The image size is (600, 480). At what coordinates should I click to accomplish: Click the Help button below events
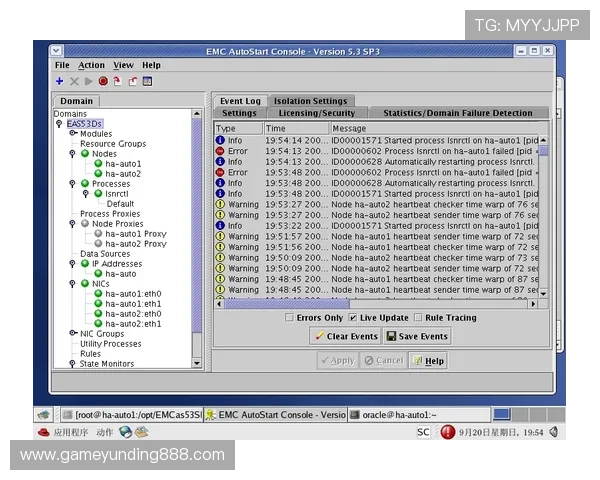pyautogui.click(x=428, y=361)
